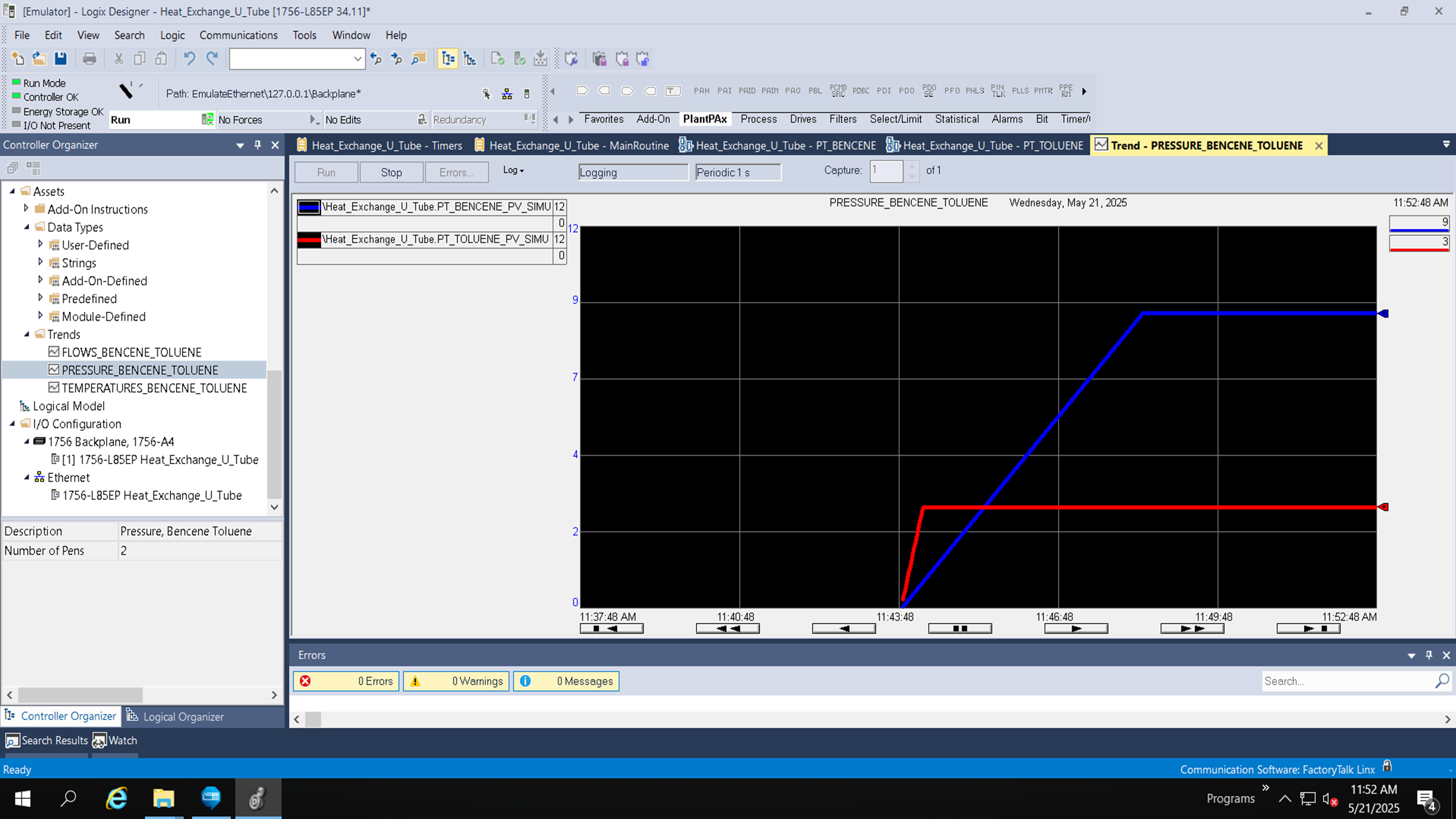Collapse all icon in Controller Organizer

point(12,167)
